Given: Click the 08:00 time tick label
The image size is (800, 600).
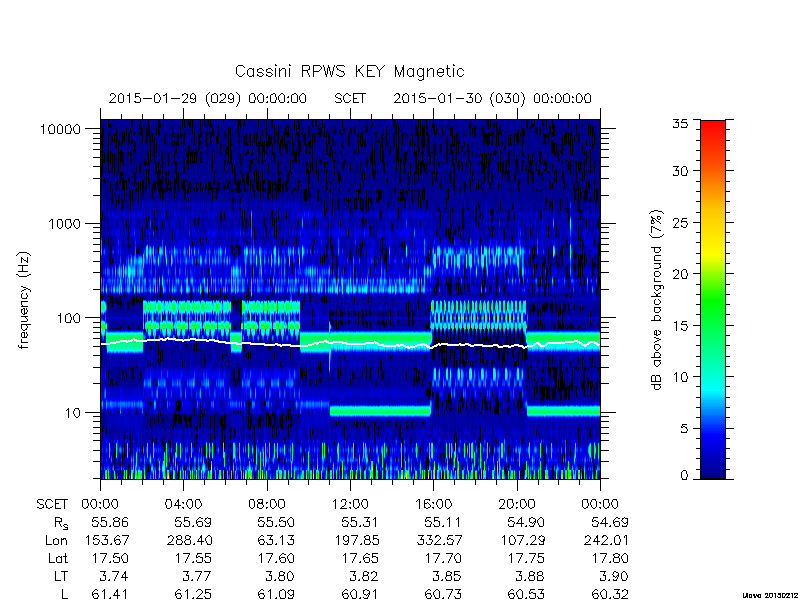Looking at the screenshot, I should click(267, 505).
